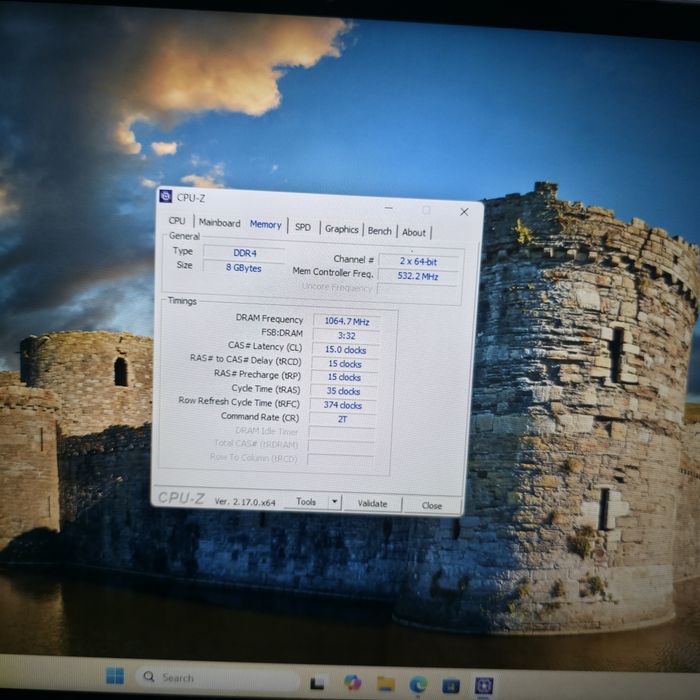Click the 374 clocks tRFC value
The image size is (700, 700).
point(343,405)
